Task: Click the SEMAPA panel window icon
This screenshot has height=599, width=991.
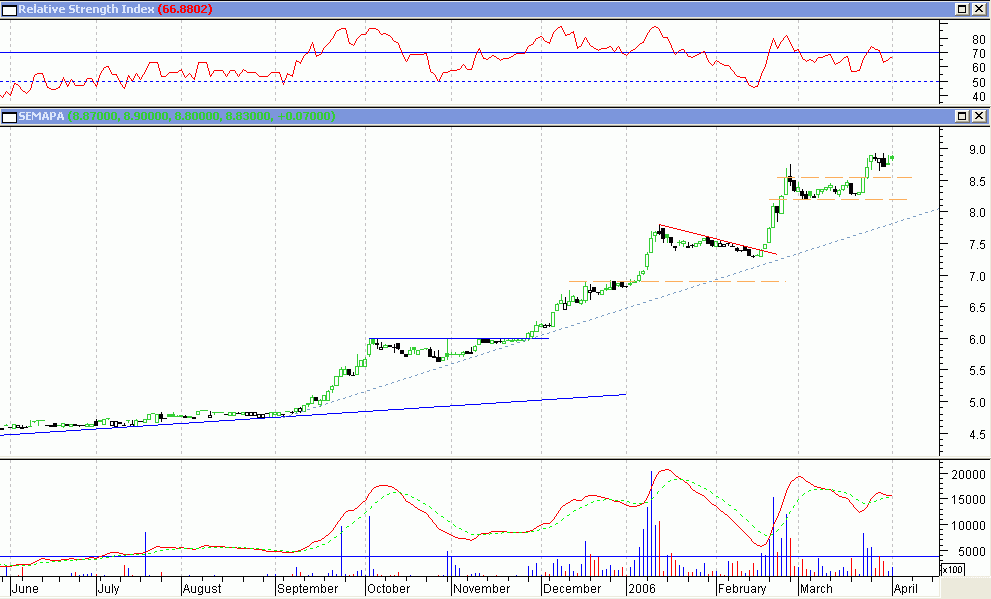Action: (9, 116)
